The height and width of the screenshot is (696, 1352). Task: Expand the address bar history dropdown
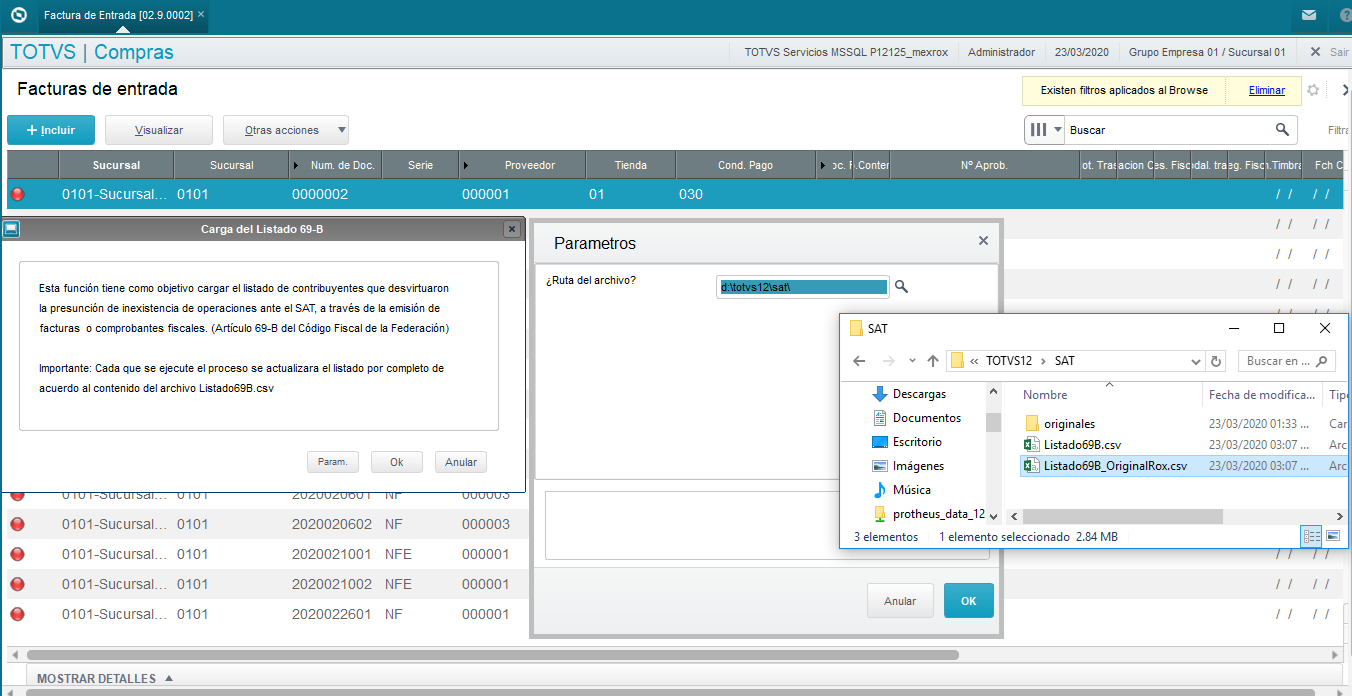(1195, 361)
